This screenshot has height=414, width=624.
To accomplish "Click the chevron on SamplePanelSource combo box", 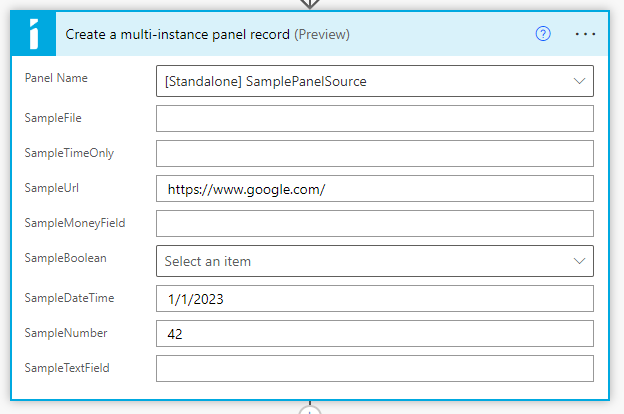I will pyautogui.click(x=579, y=81).
